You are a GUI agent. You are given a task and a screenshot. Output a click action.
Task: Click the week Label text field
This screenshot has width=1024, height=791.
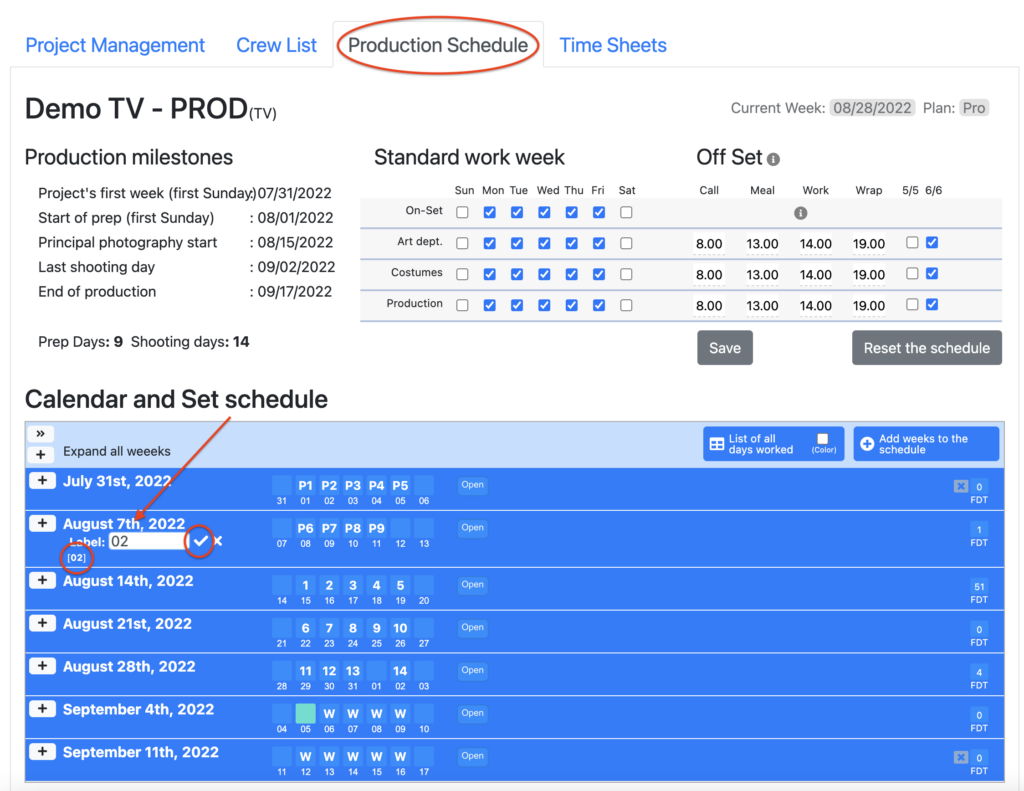[x=148, y=541]
